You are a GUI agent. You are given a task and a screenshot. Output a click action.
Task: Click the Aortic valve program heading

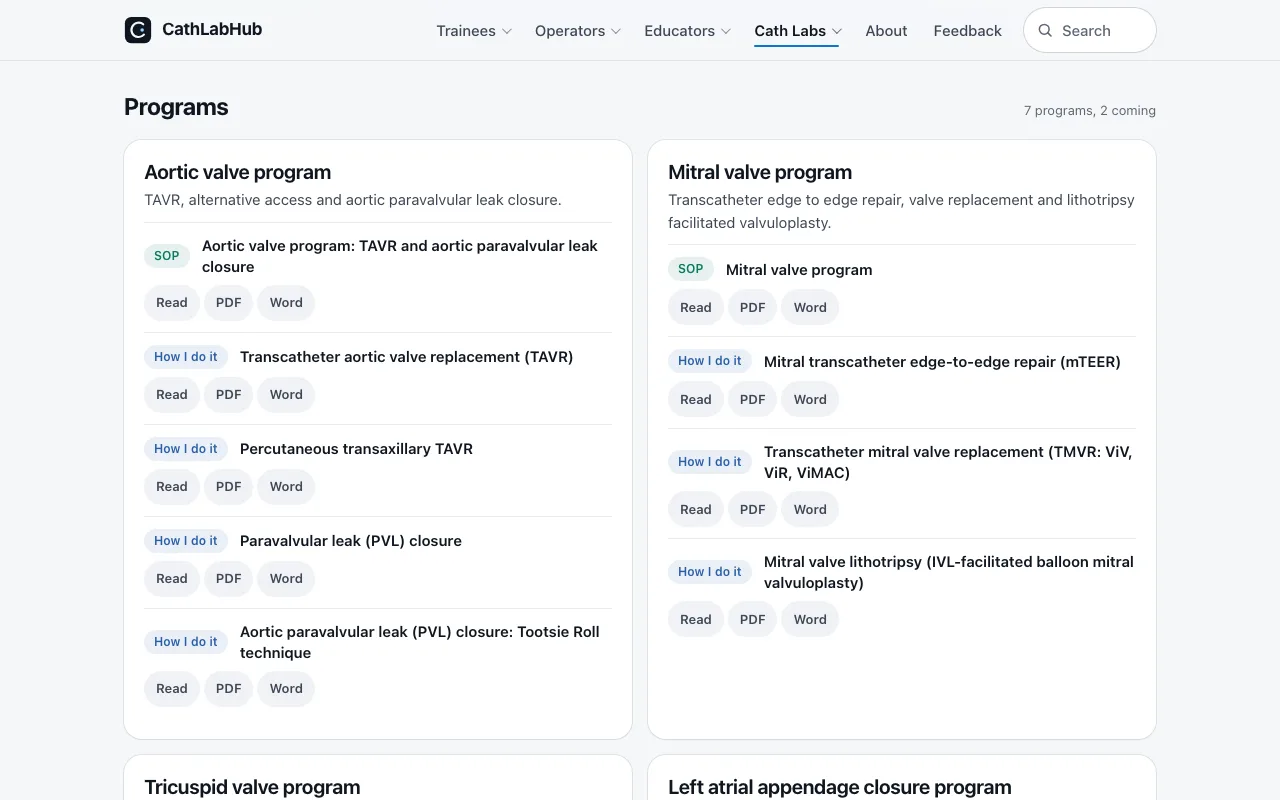point(238,172)
